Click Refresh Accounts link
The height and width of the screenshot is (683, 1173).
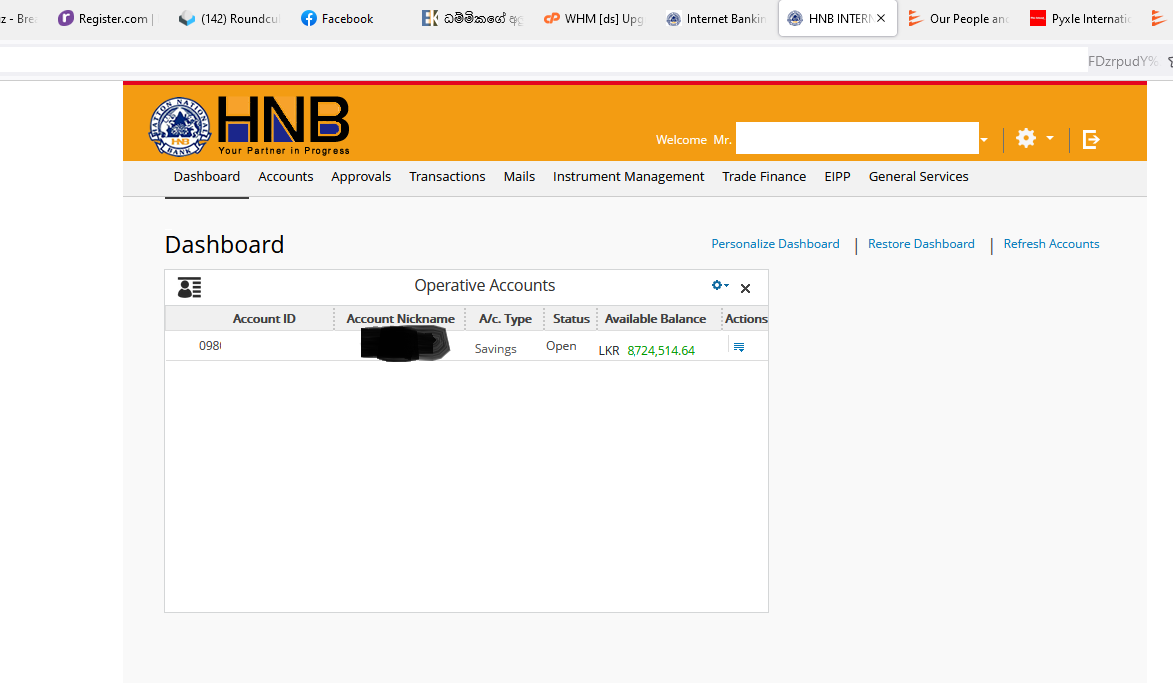coord(1051,244)
